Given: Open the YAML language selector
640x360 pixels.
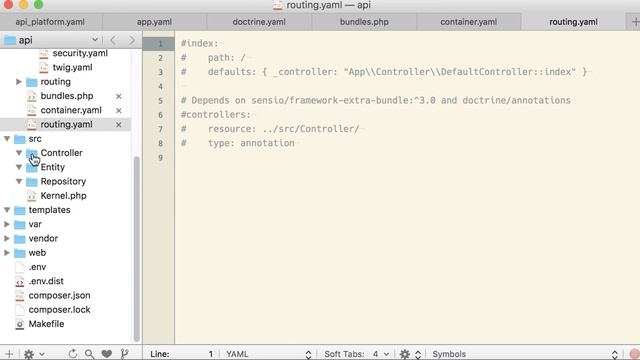Looking at the screenshot, I should [x=269, y=354].
